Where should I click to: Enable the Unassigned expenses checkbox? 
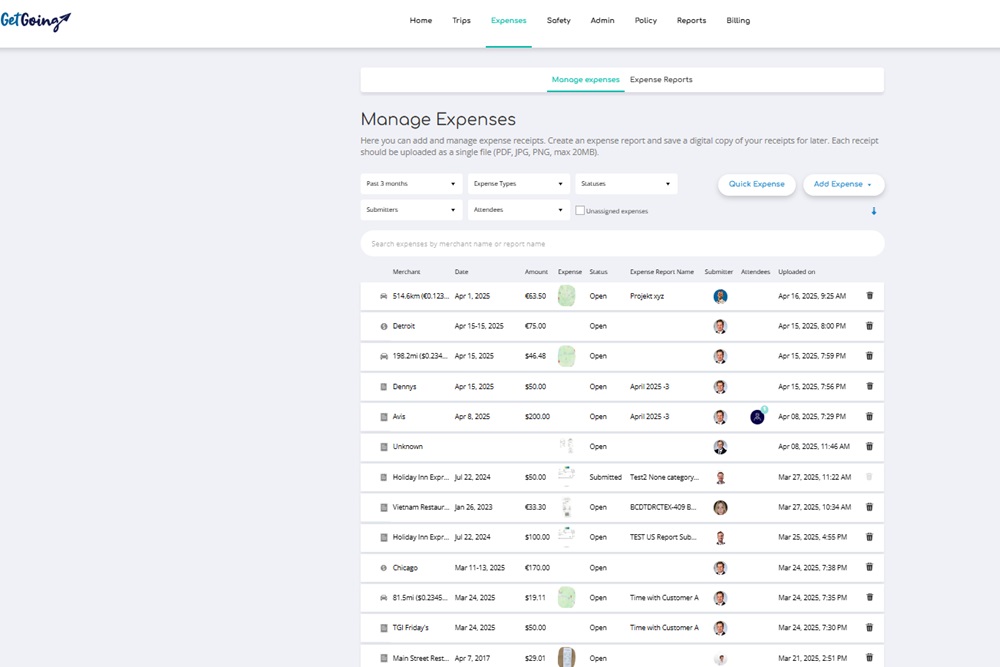click(x=579, y=210)
